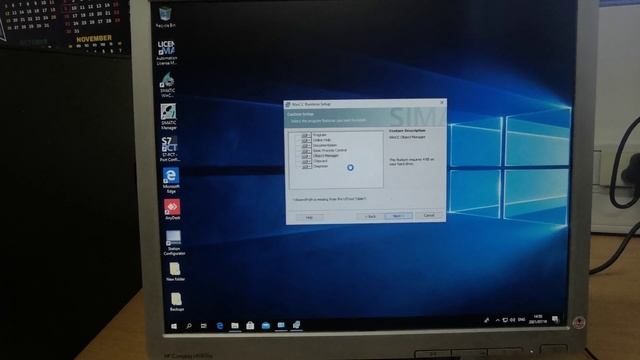Select the Object Manager feature row

tap(326, 156)
